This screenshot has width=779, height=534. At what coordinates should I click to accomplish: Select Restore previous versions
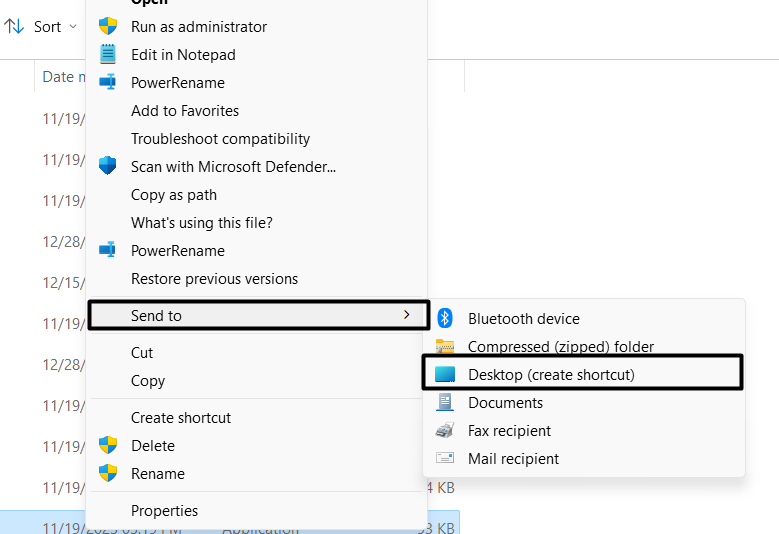(214, 279)
